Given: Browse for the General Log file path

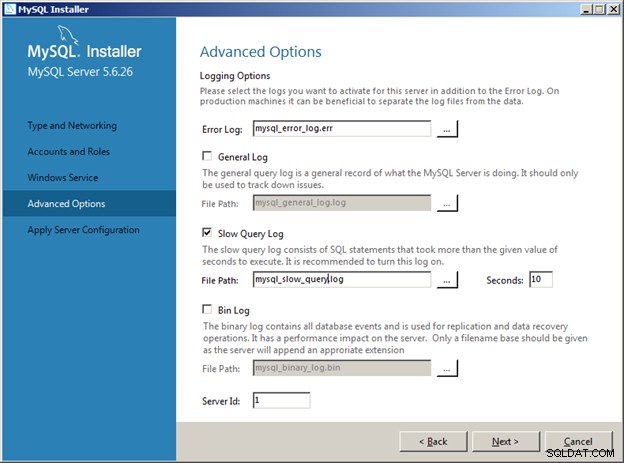Looking at the screenshot, I should click(x=447, y=203).
